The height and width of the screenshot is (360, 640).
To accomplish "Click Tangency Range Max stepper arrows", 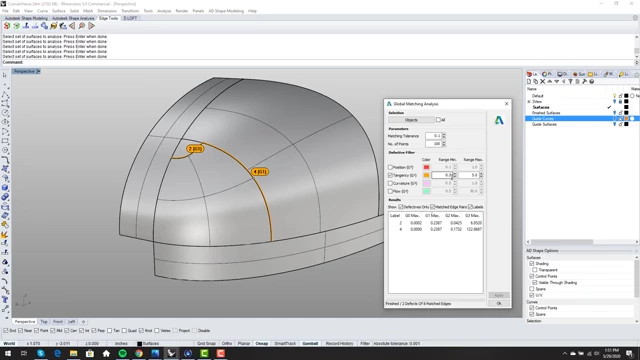I will [x=481, y=175].
